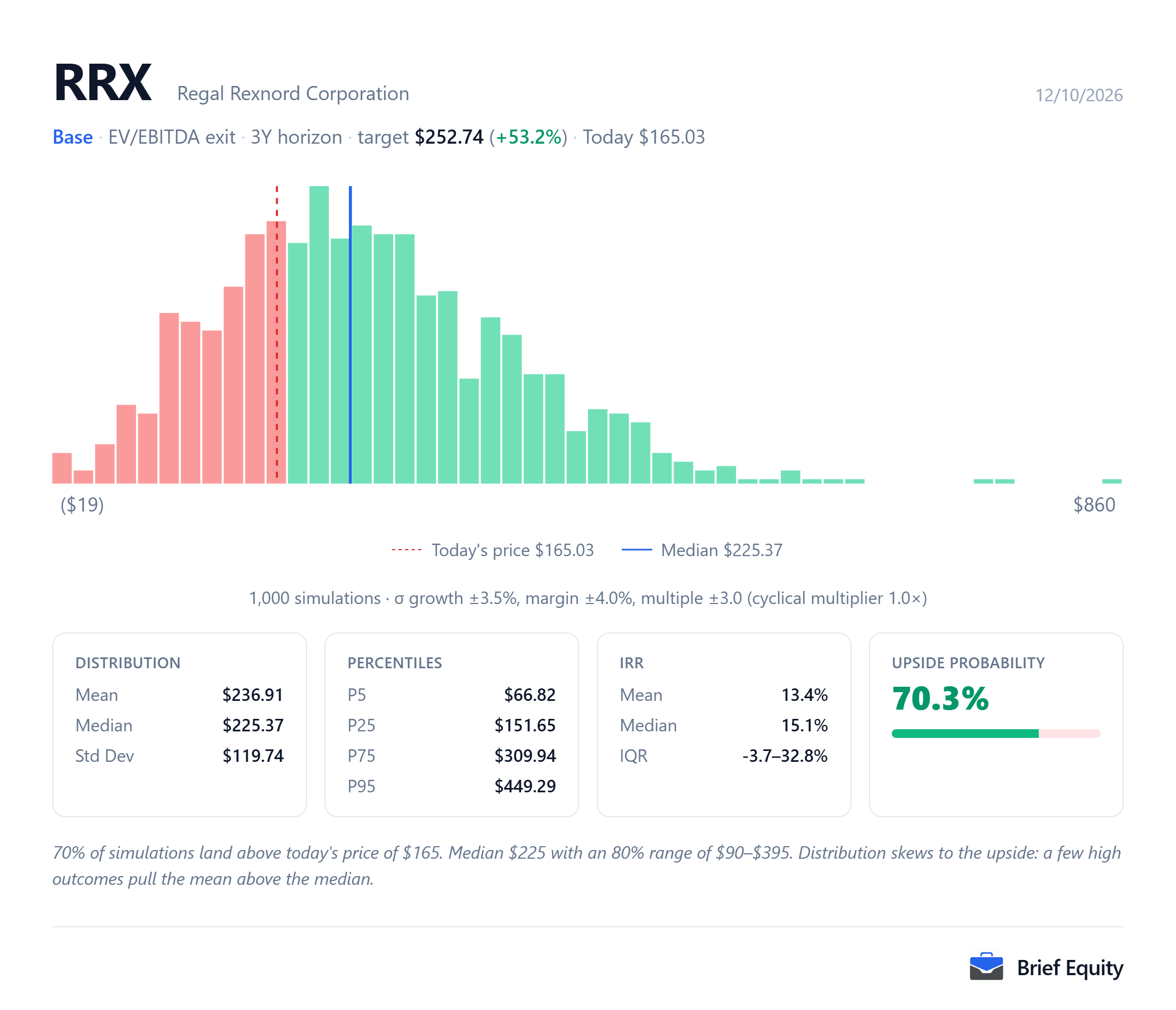
Task: Click the target price $252.74
Action: (x=449, y=137)
